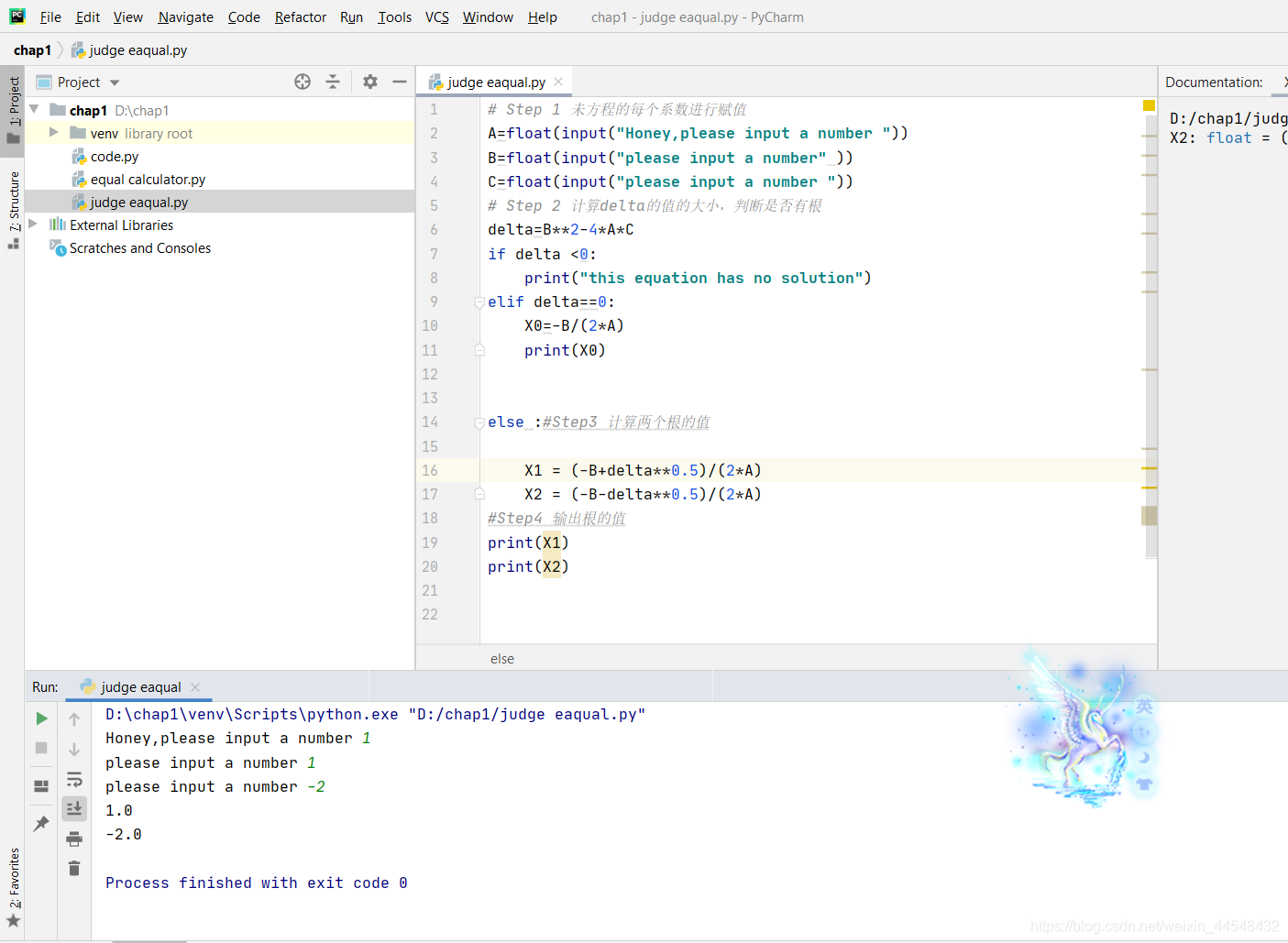
Task: Open the Refactor menu
Action: click(x=301, y=17)
